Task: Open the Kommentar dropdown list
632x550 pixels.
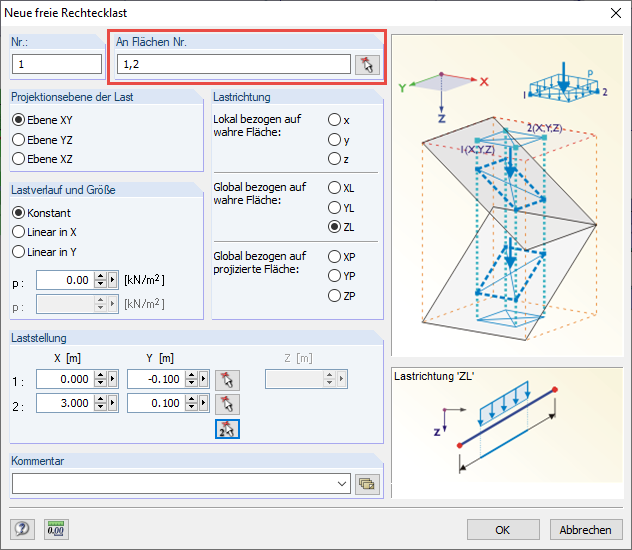Action: click(342, 484)
